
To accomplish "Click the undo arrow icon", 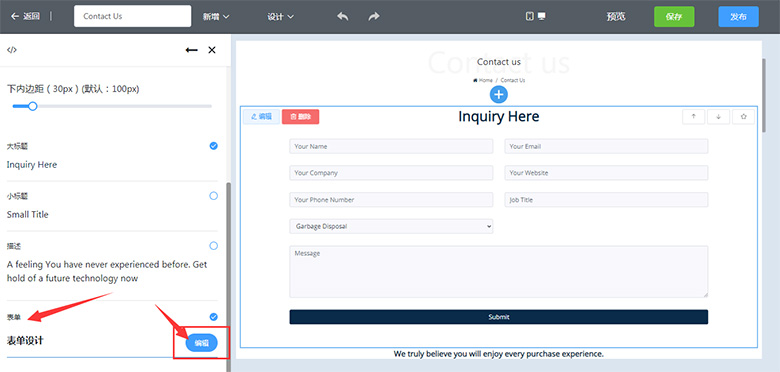I will (x=343, y=16).
